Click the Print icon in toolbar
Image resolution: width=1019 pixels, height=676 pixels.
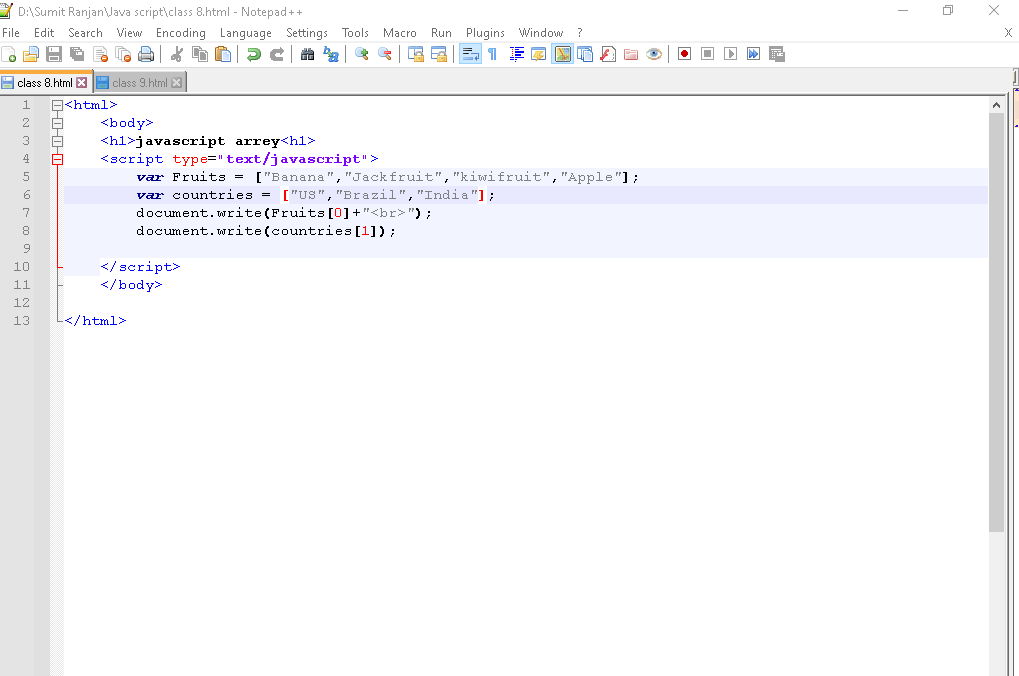147,54
